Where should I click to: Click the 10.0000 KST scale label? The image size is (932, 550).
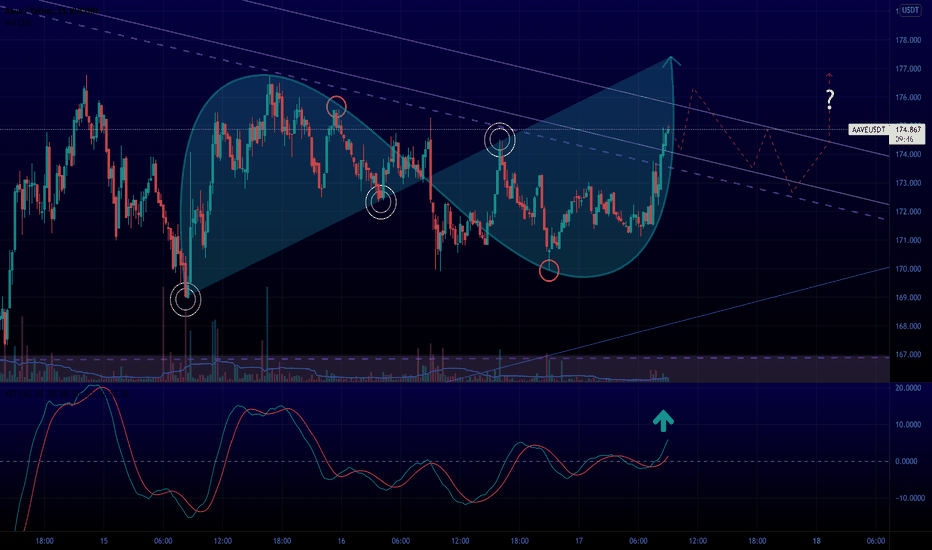[x=908, y=425]
